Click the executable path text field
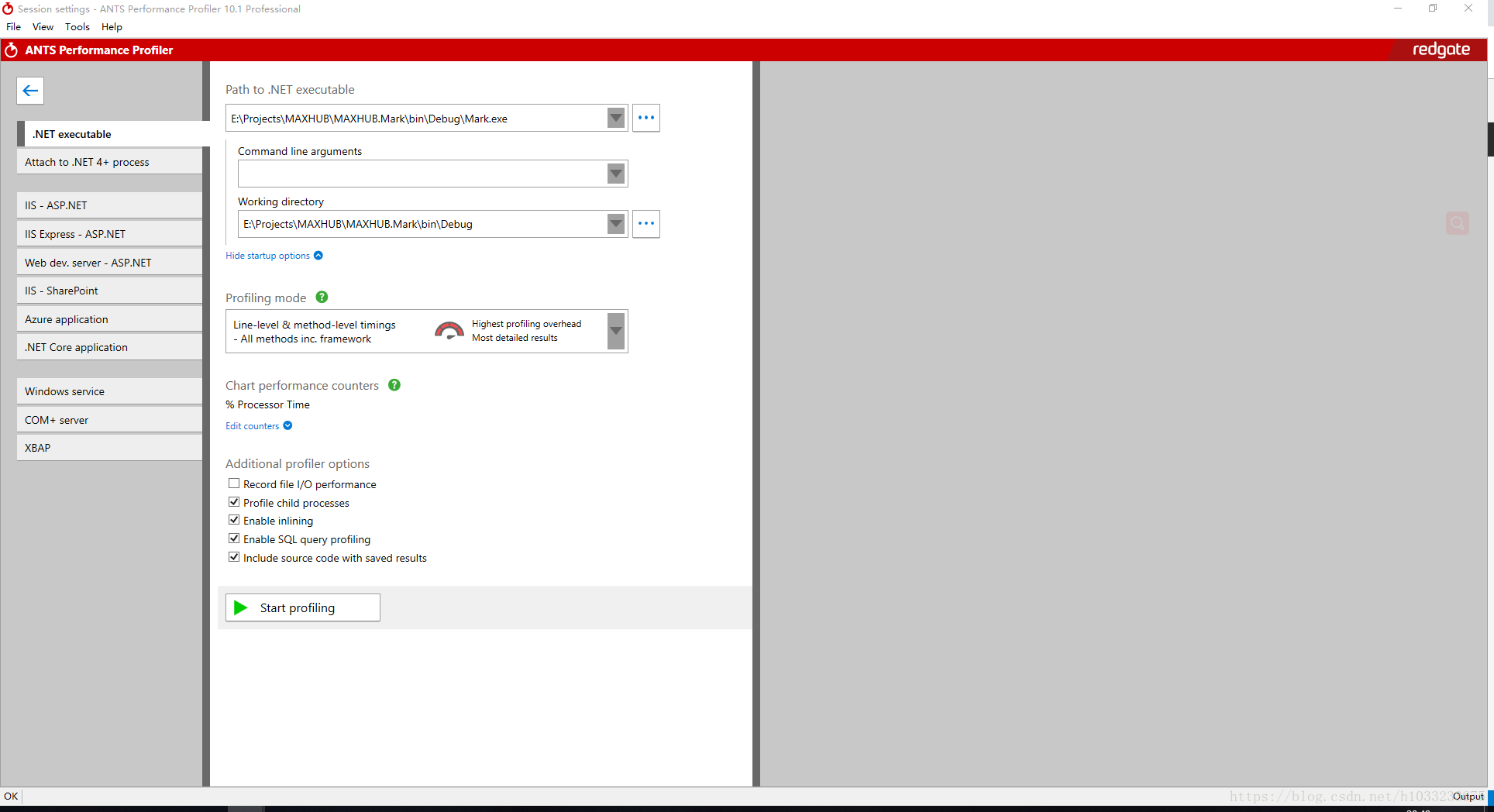 coord(416,118)
